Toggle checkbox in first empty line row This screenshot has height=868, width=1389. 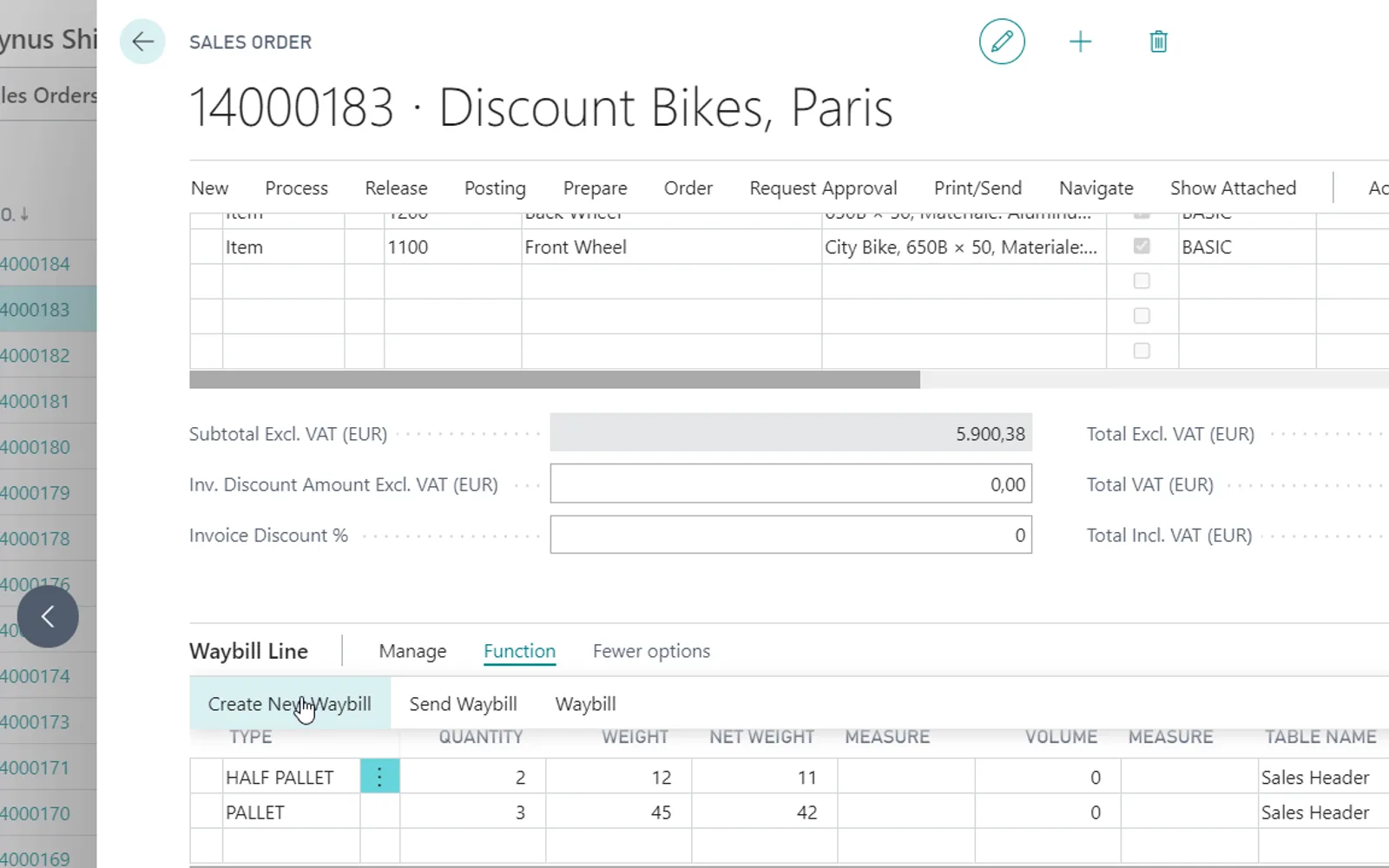coord(1142,281)
